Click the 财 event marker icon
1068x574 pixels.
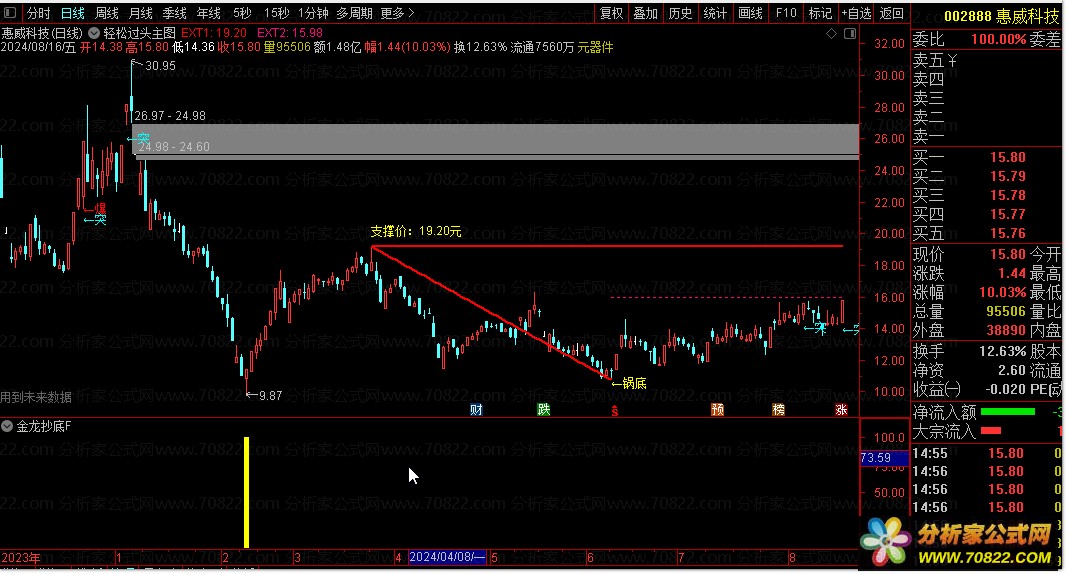point(477,409)
